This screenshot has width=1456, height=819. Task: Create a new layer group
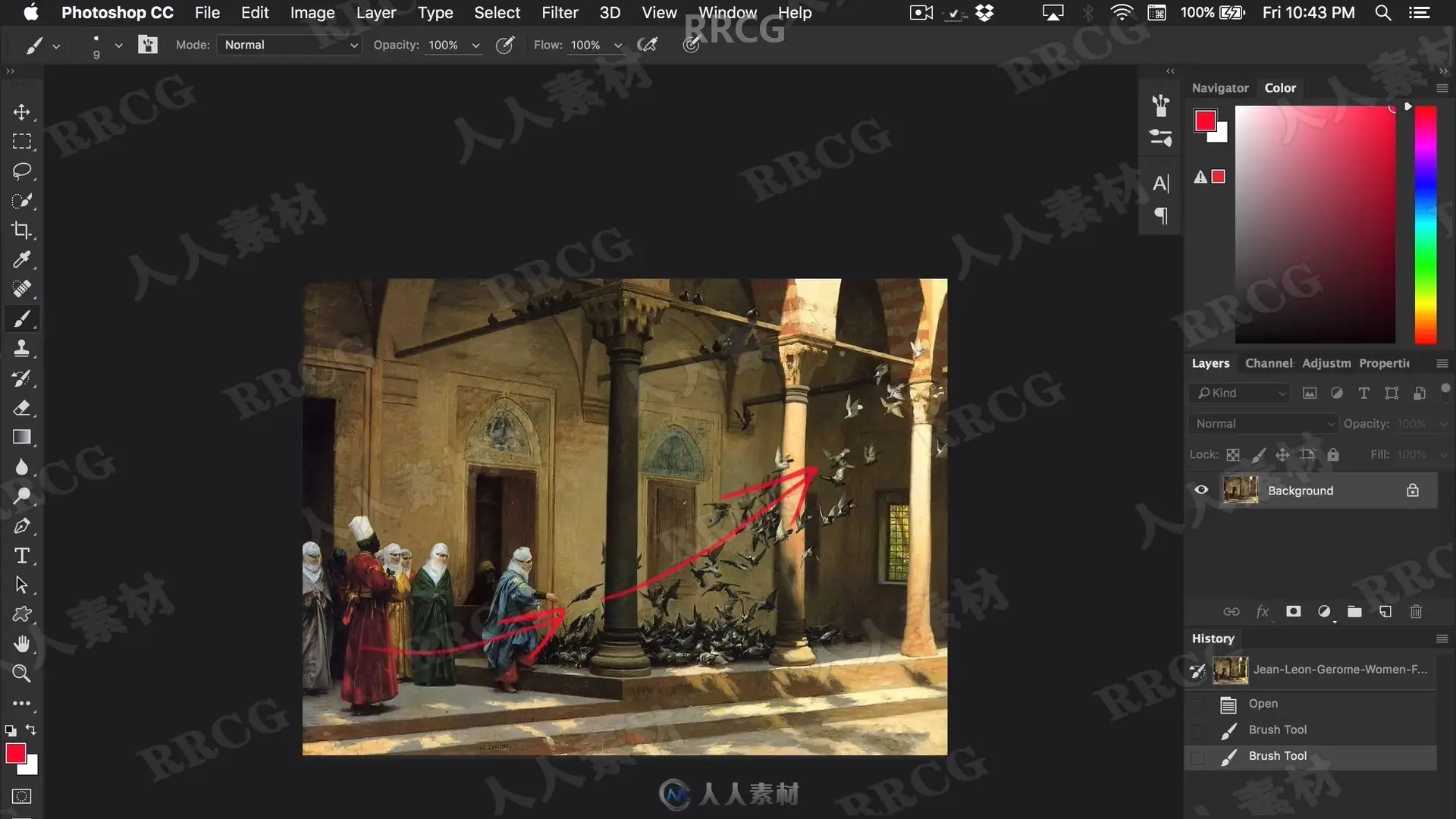[1354, 612]
